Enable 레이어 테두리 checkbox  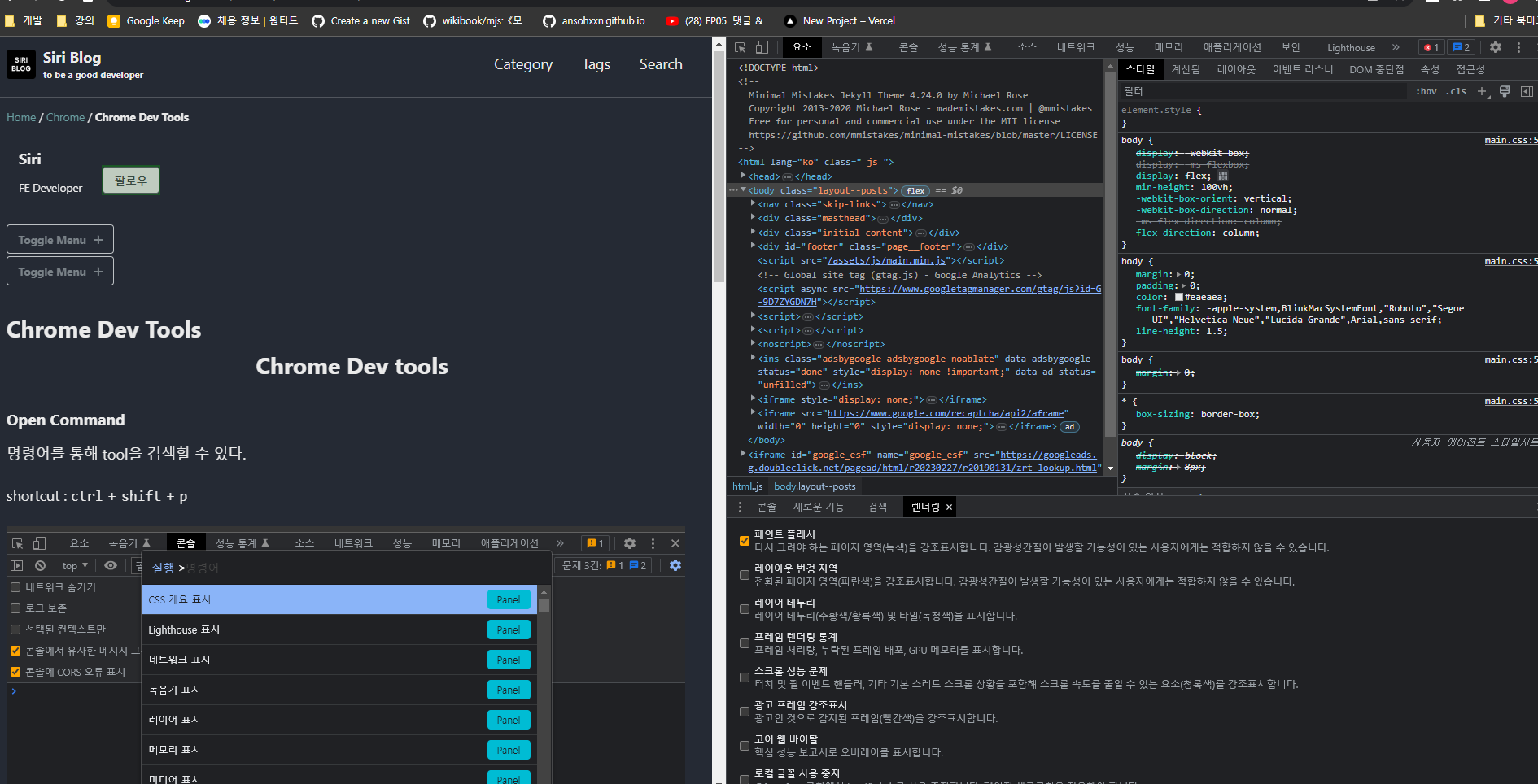(745, 608)
